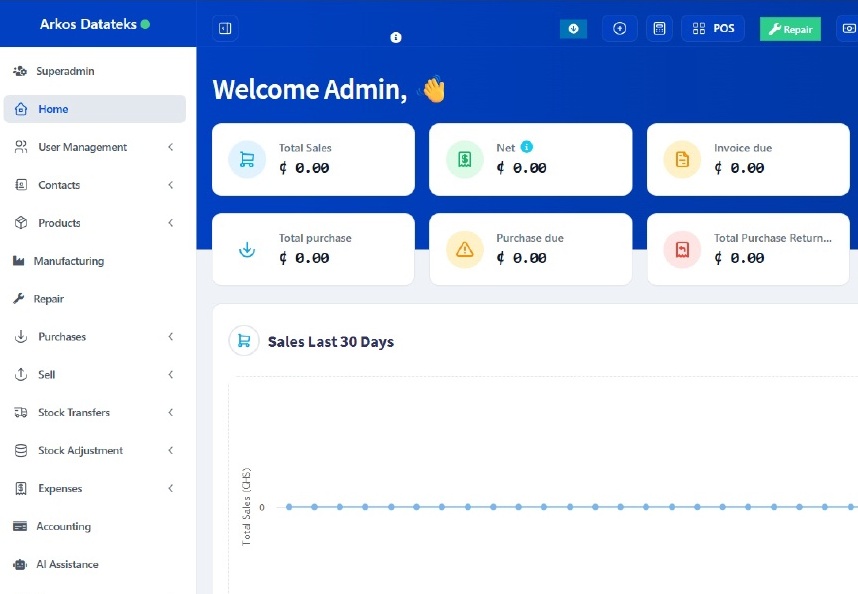Open the Superadmin menu item

tap(95, 71)
